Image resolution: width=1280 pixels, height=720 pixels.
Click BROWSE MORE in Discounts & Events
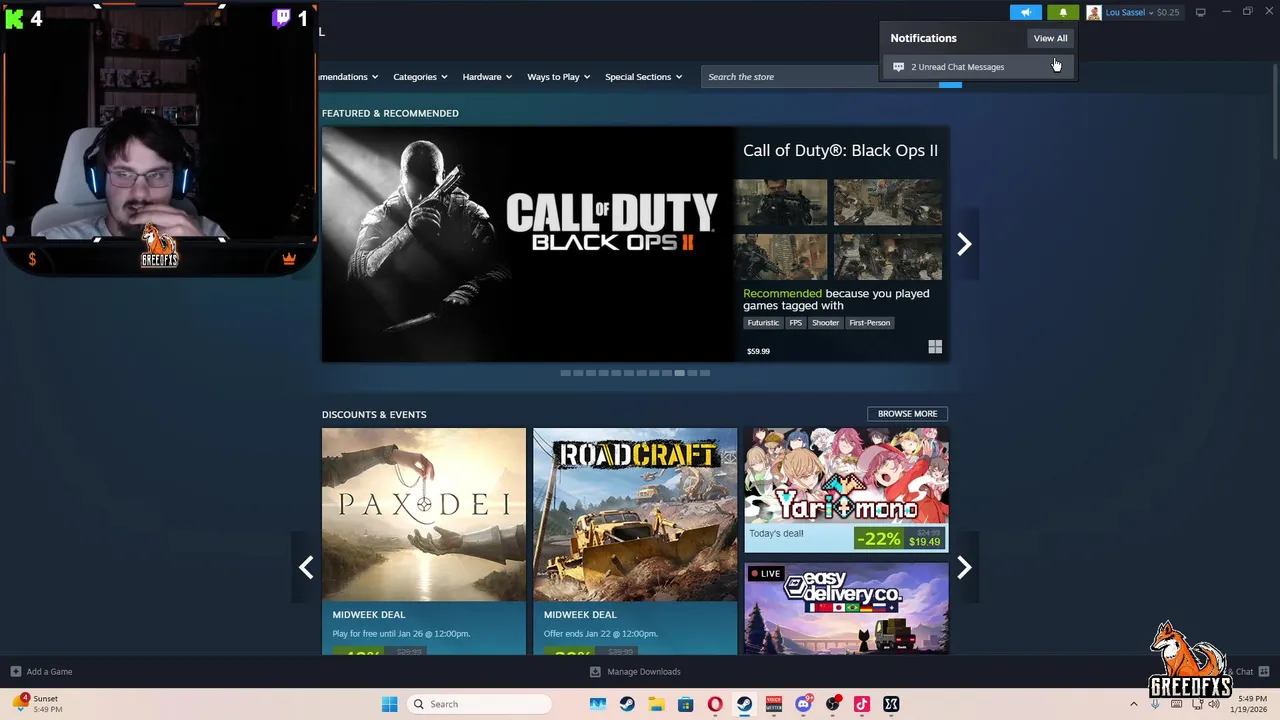point(907,414)
